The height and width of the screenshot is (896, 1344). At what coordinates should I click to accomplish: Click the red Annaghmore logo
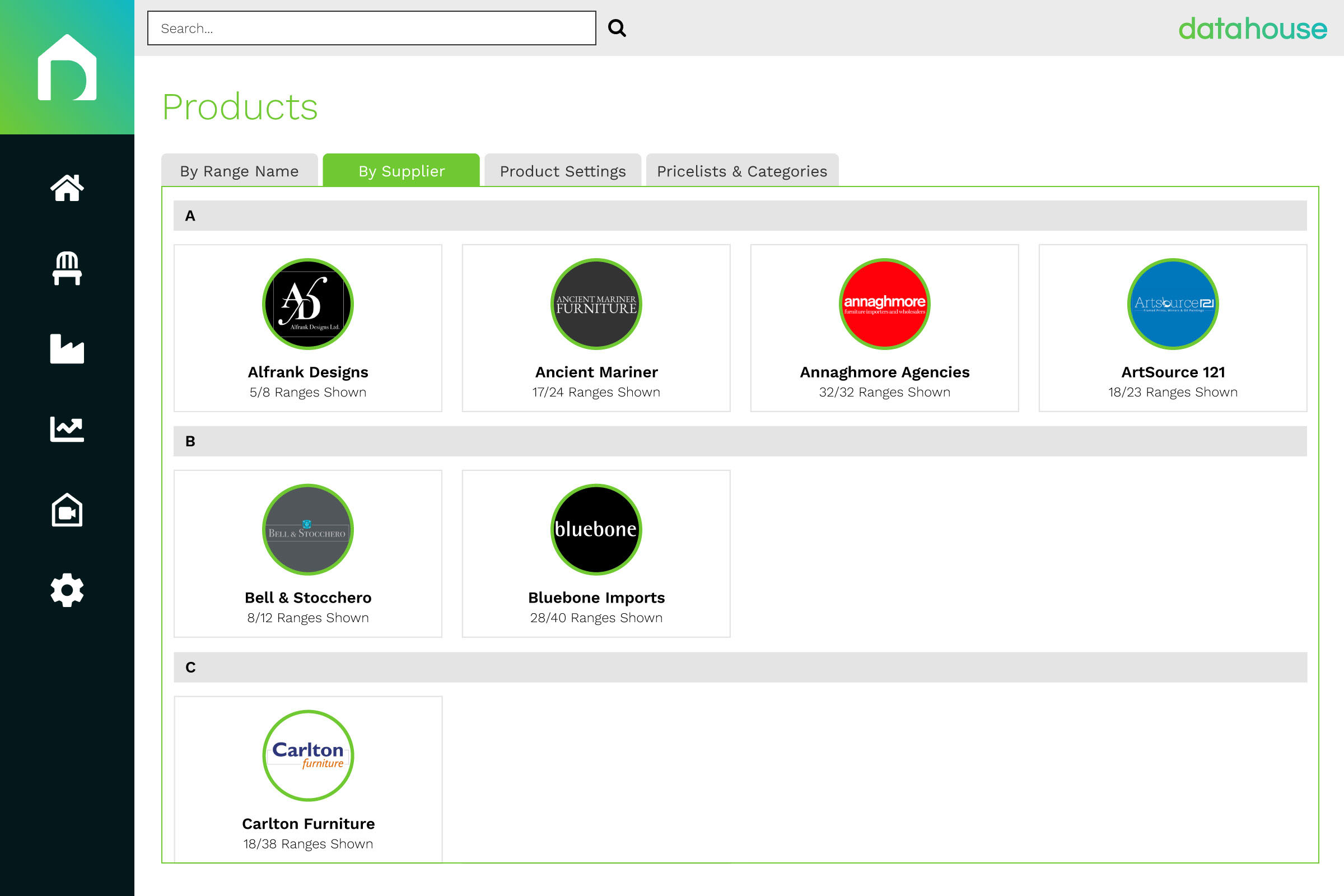point(885,304)
